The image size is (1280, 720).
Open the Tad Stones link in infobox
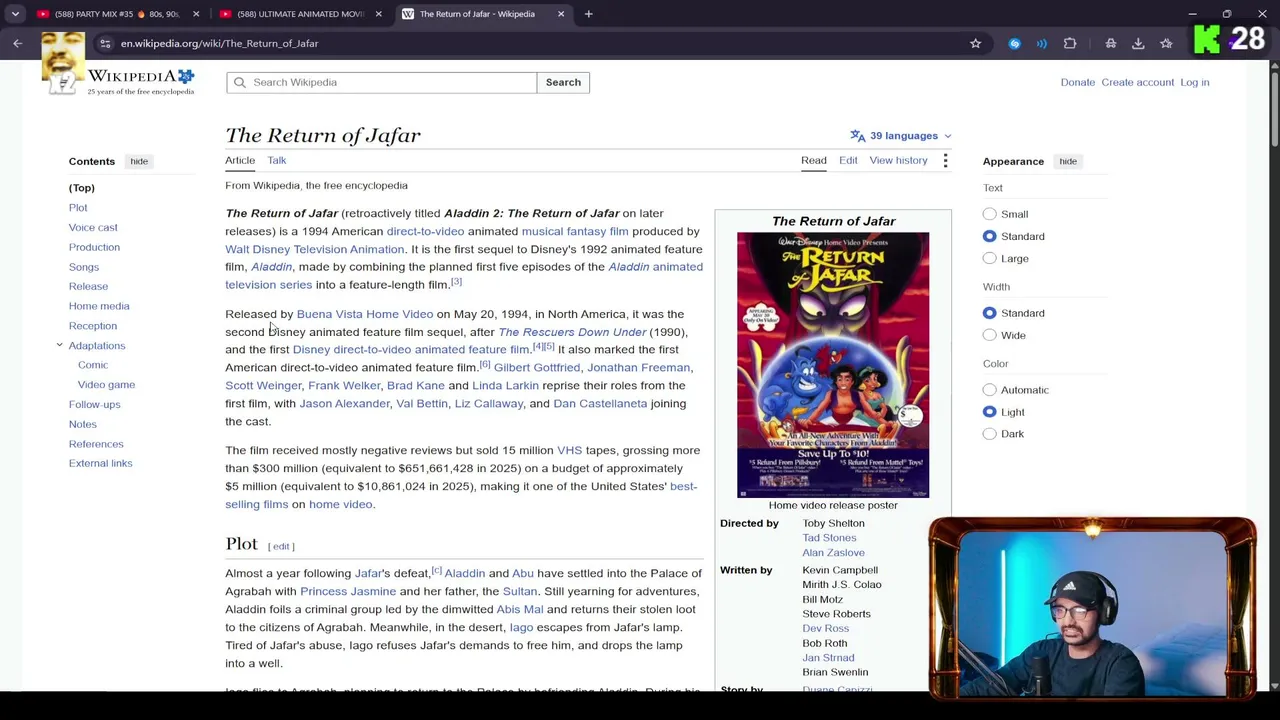point(829,538)
